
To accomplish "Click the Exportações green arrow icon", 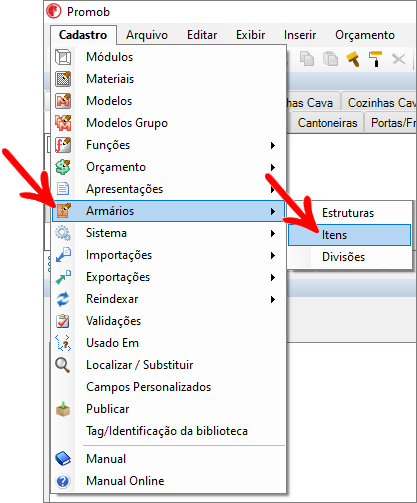I will (63, 277).
